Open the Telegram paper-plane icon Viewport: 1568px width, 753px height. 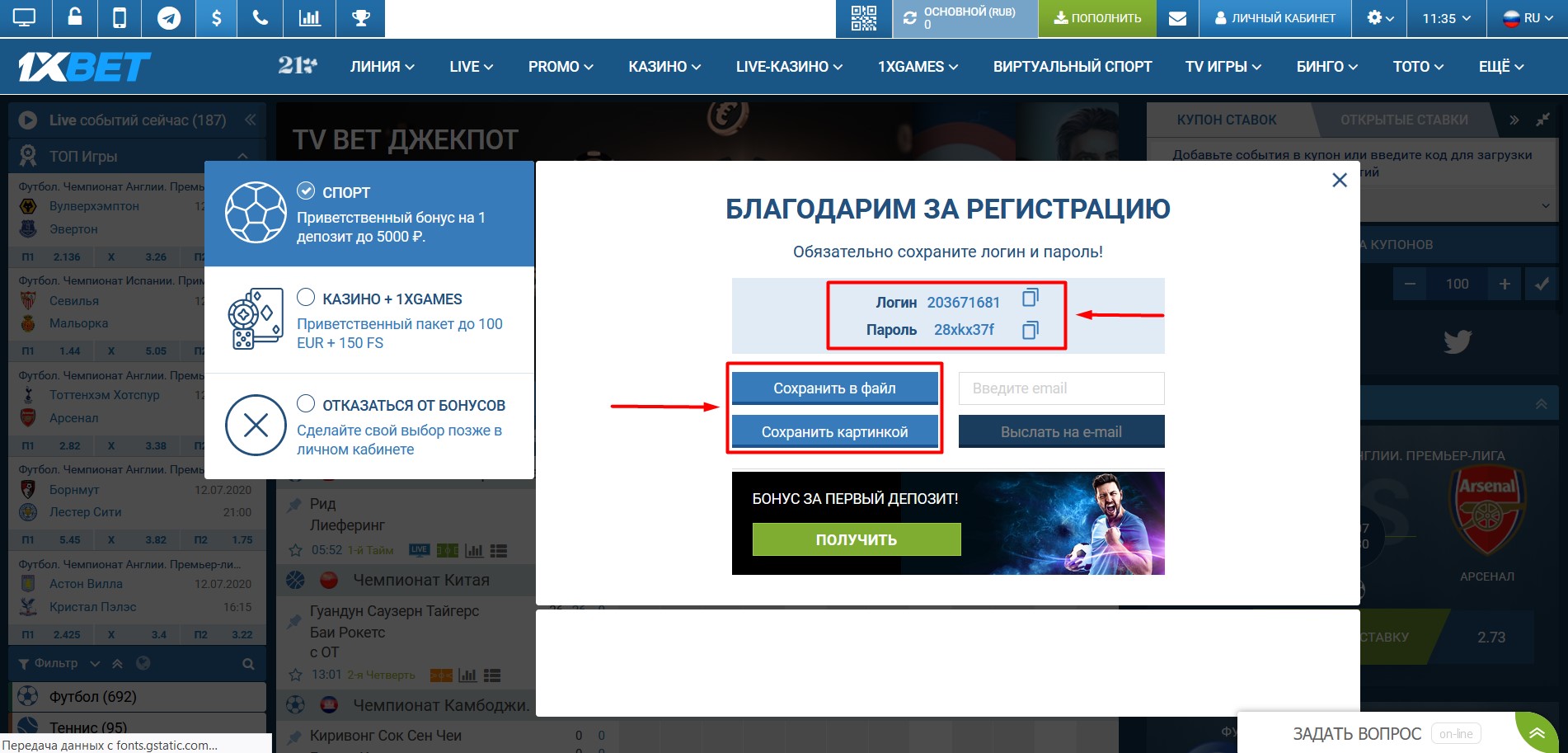point(169,18)
